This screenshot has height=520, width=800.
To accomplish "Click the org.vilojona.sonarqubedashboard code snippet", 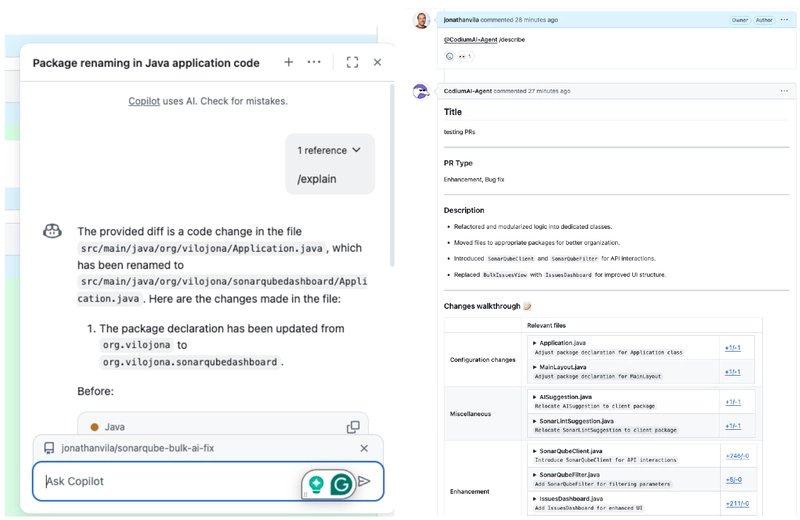I will coord(190,362).
